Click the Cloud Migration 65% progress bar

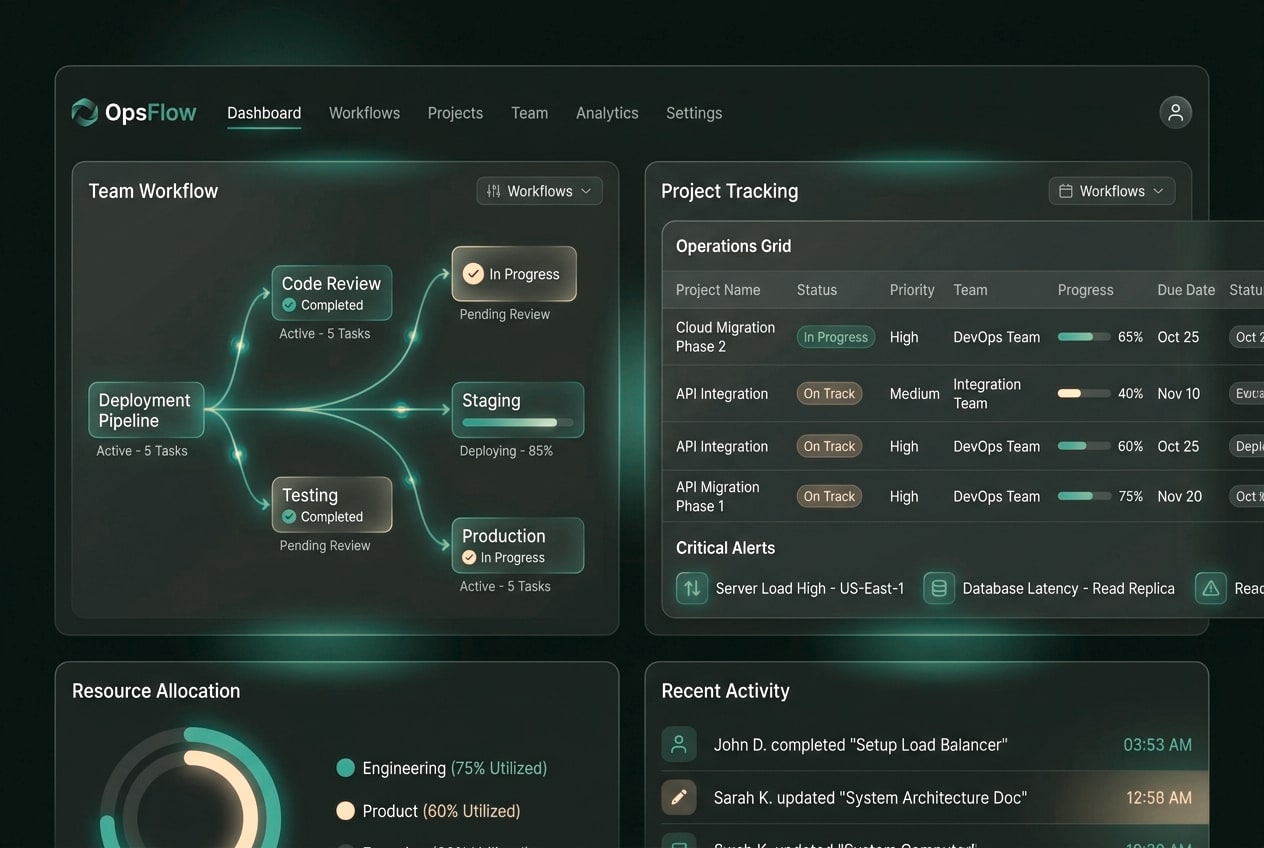click(x=1084, y=337)
